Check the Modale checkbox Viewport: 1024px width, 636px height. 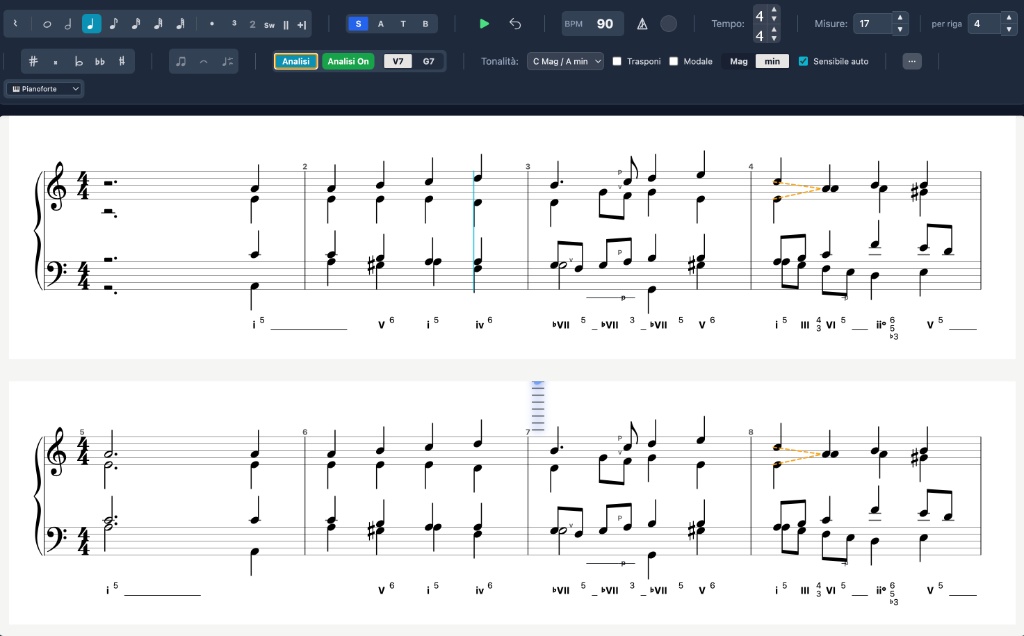click(x=674, y=61)
